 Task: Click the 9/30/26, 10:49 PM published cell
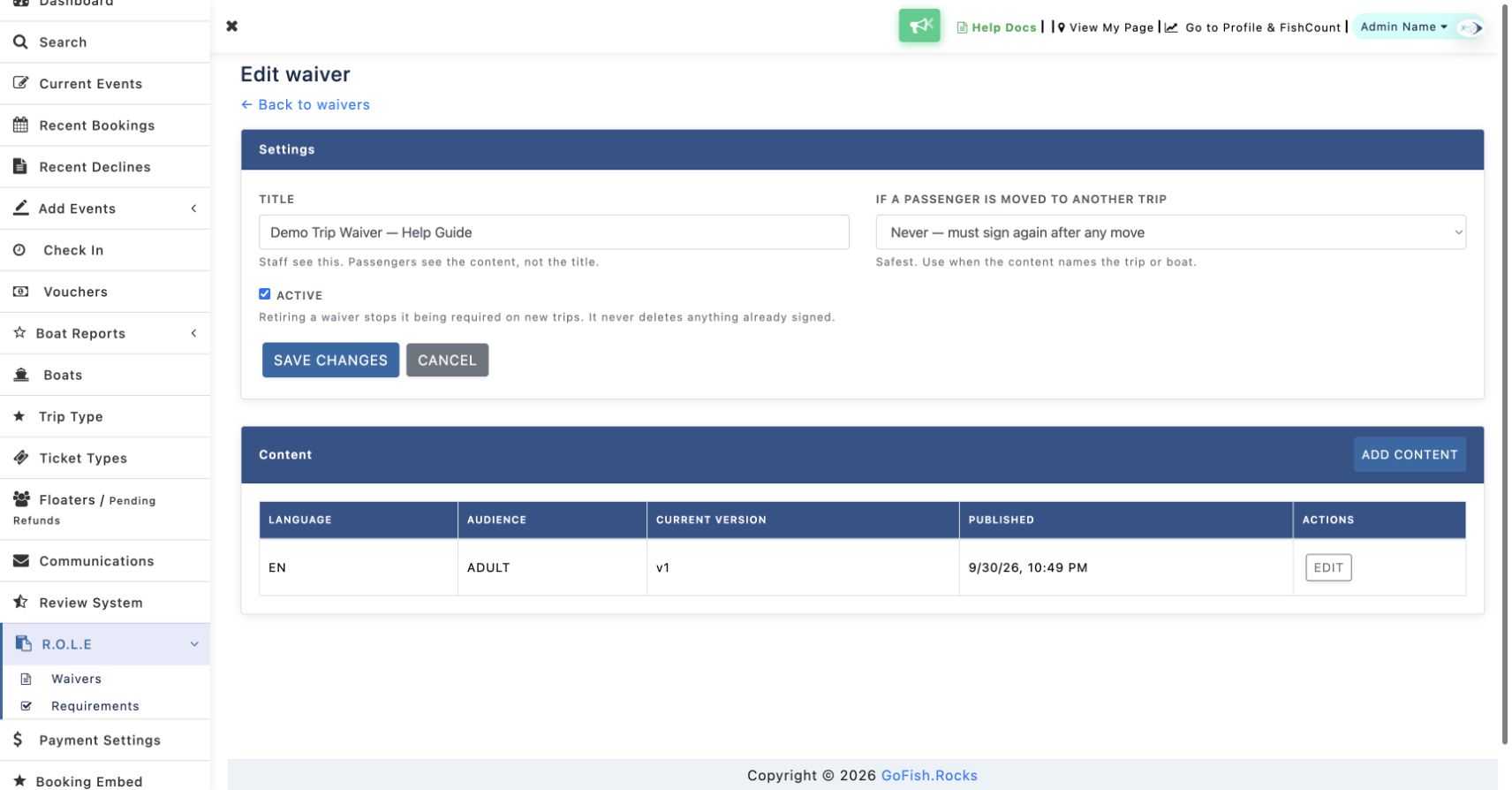point(1125,567)
